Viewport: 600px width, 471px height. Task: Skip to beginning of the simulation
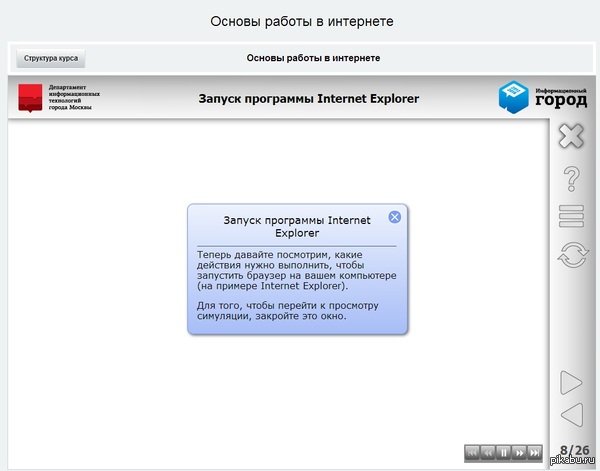coord(473,452)
